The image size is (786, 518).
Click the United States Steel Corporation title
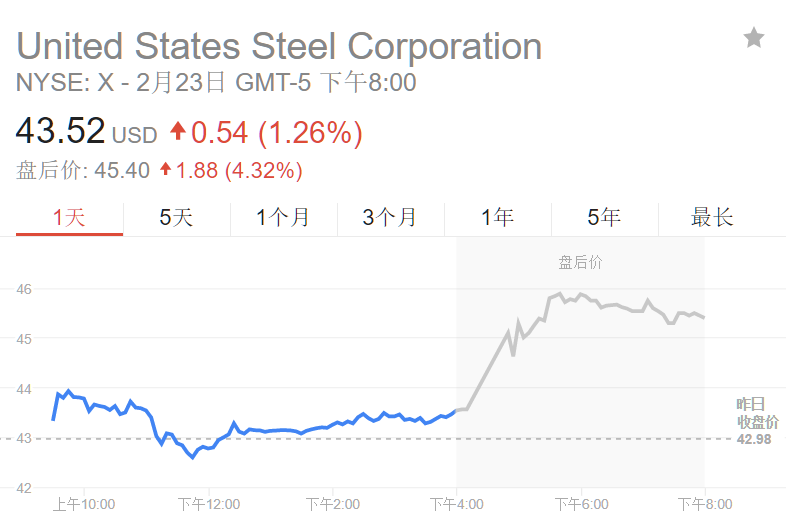tap(279, 46)
